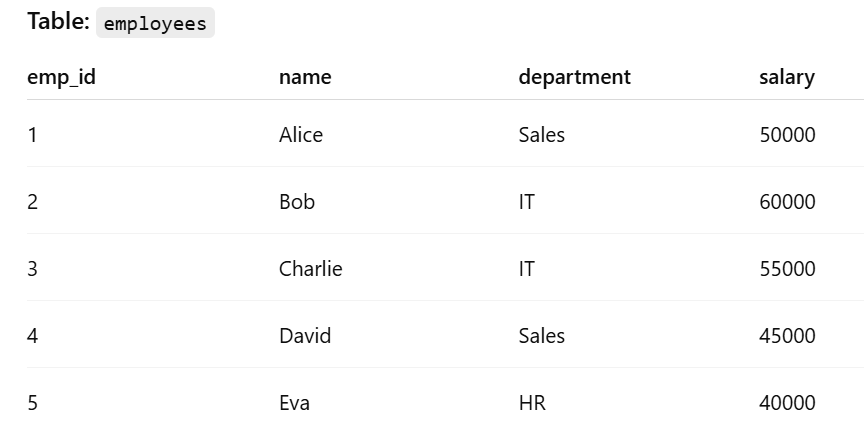The height and width of the screenshot is (444, 864).
Task: Click Bob's IT department cell
Action: 526,202
